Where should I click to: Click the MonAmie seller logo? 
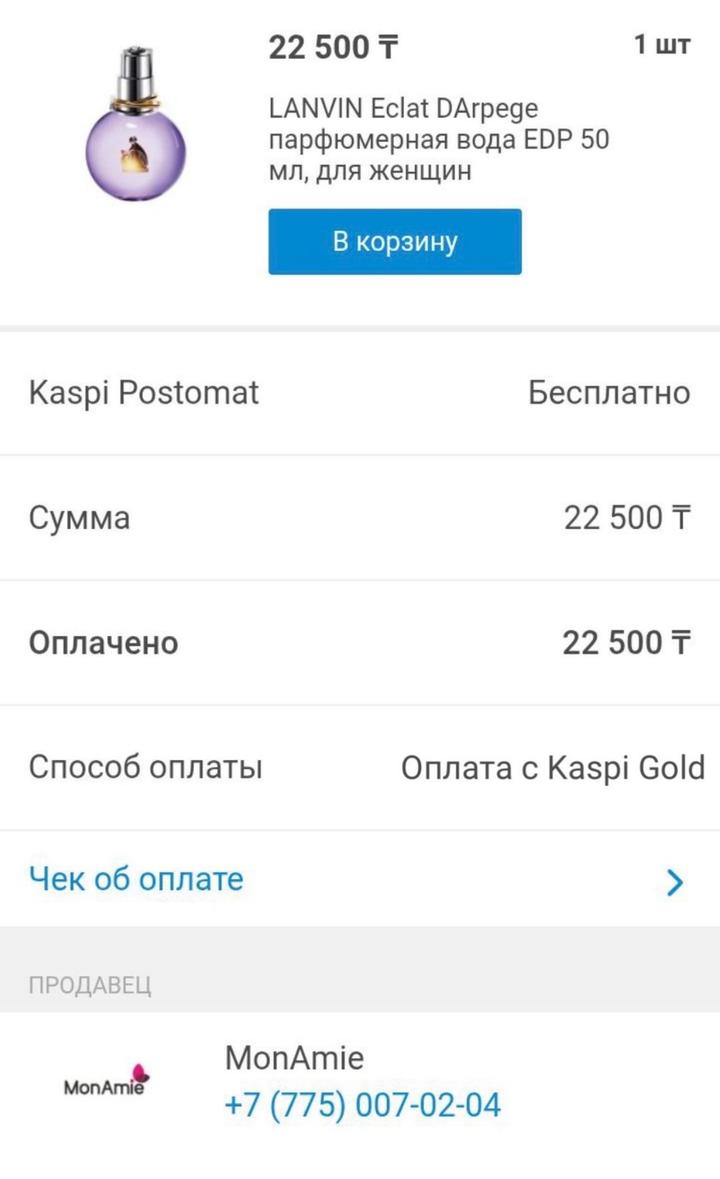pos(105,1082)
